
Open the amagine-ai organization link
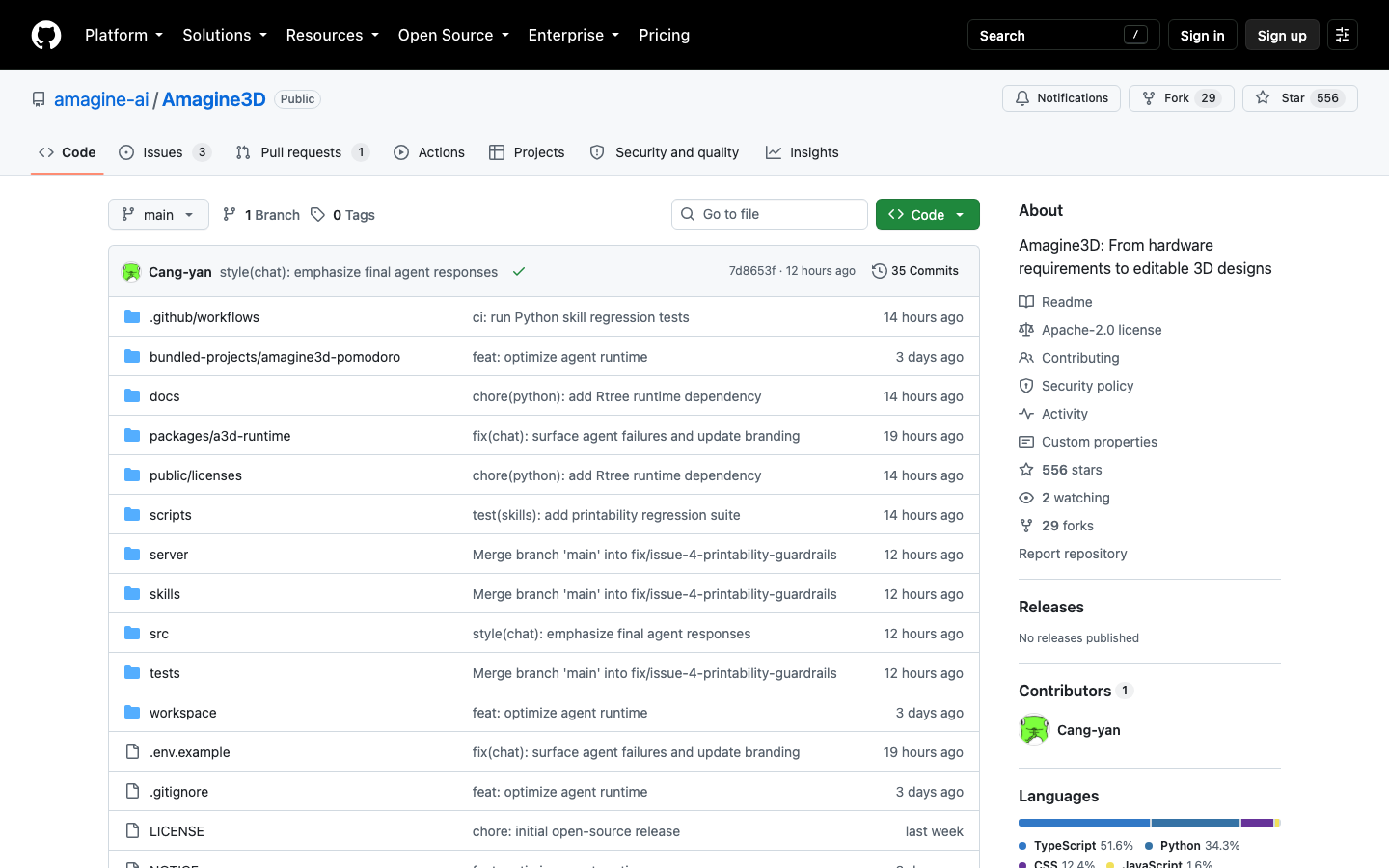coord(101,99)
